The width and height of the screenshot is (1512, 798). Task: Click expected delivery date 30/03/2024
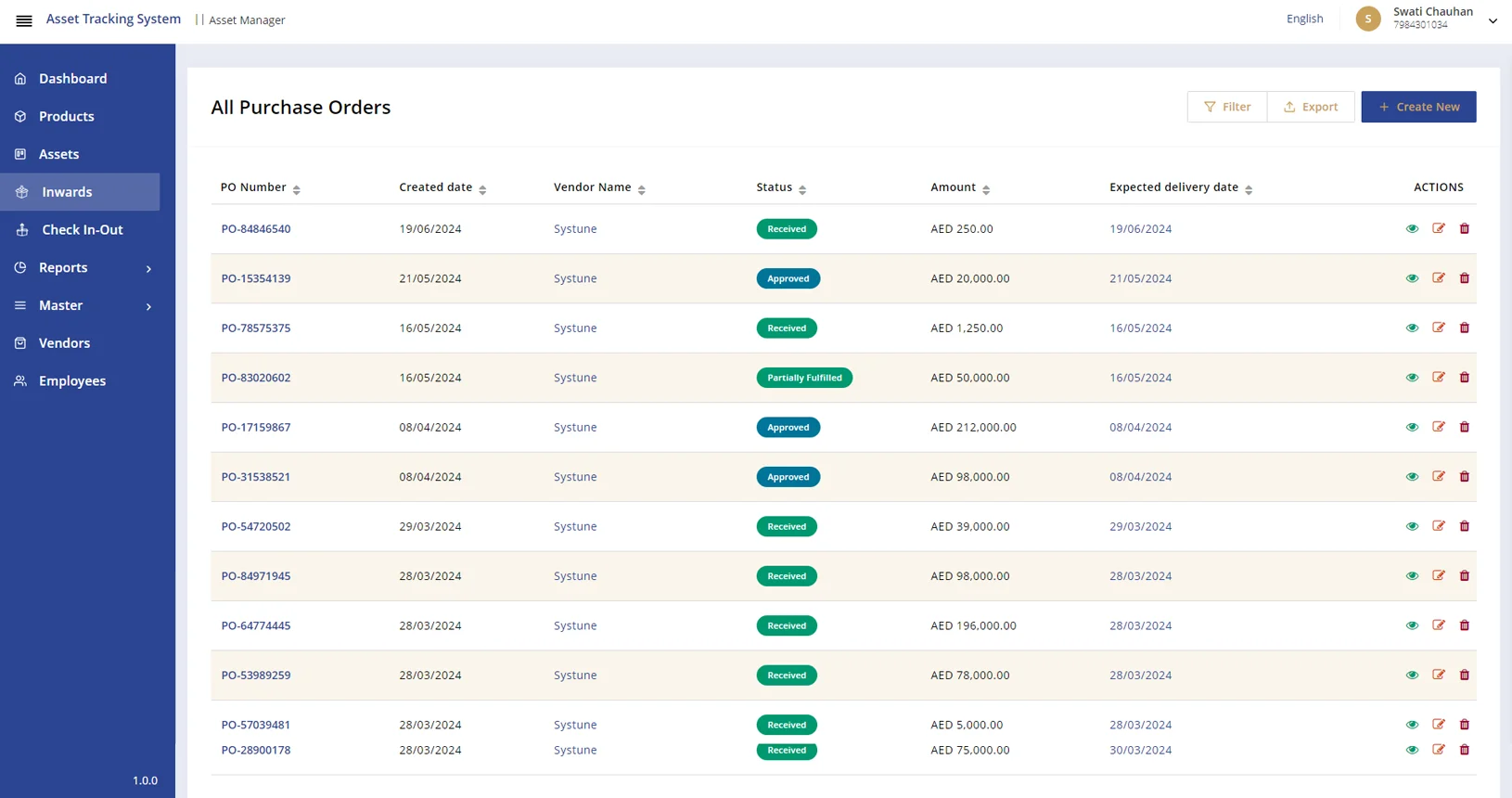[x=1140, y=750]
